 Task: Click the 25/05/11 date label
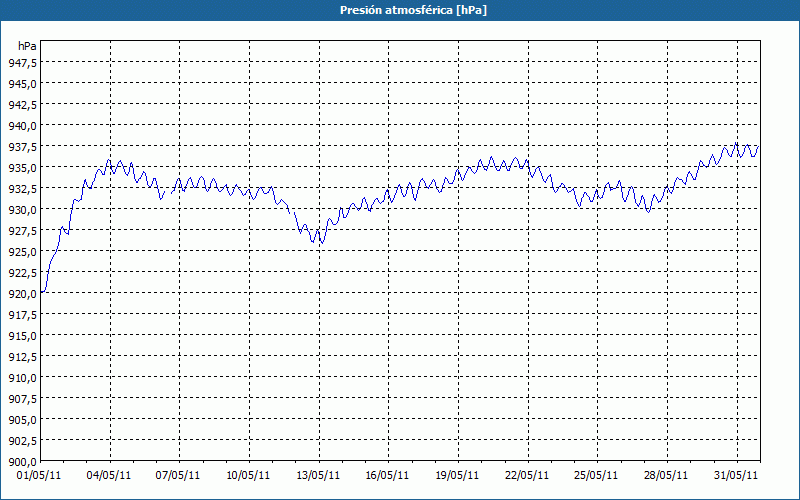coord(596,476)
